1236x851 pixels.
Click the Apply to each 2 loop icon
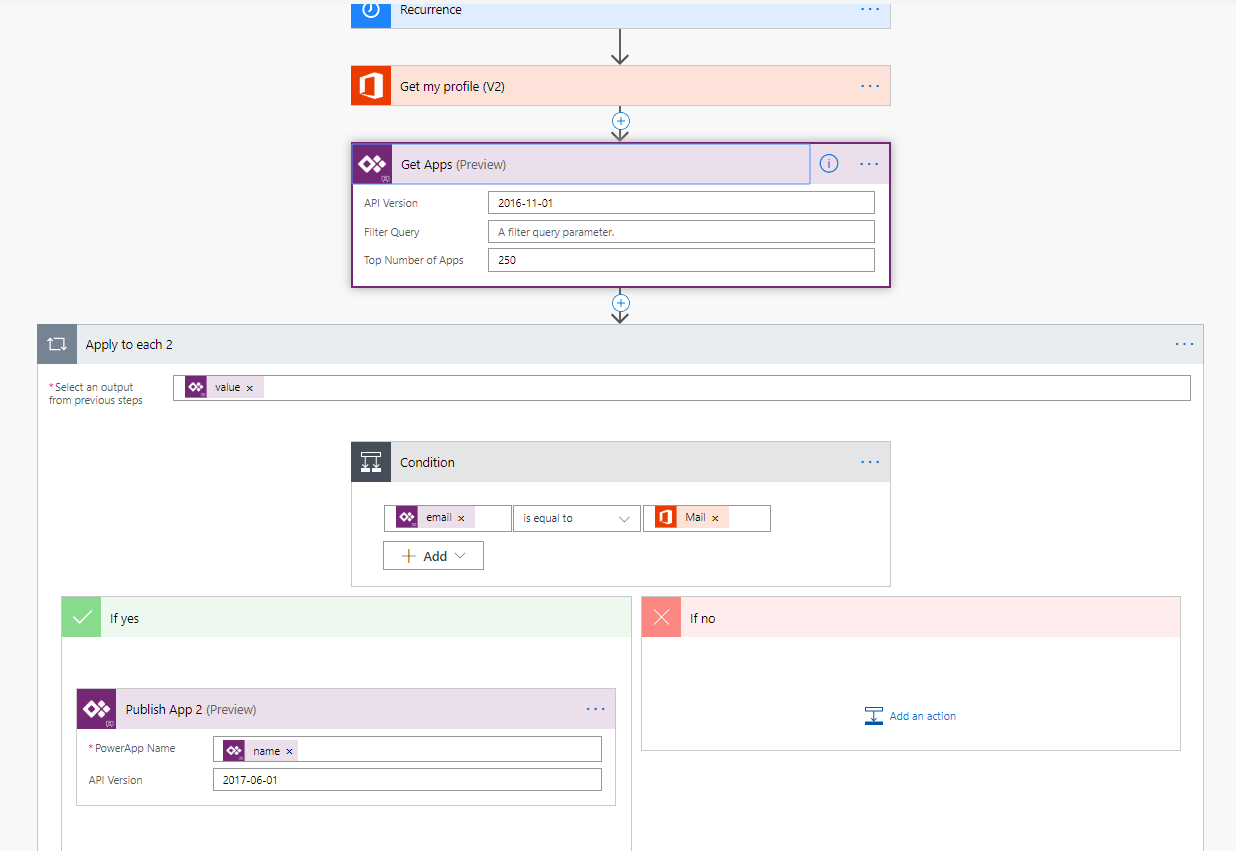click(x=57, y=344)
